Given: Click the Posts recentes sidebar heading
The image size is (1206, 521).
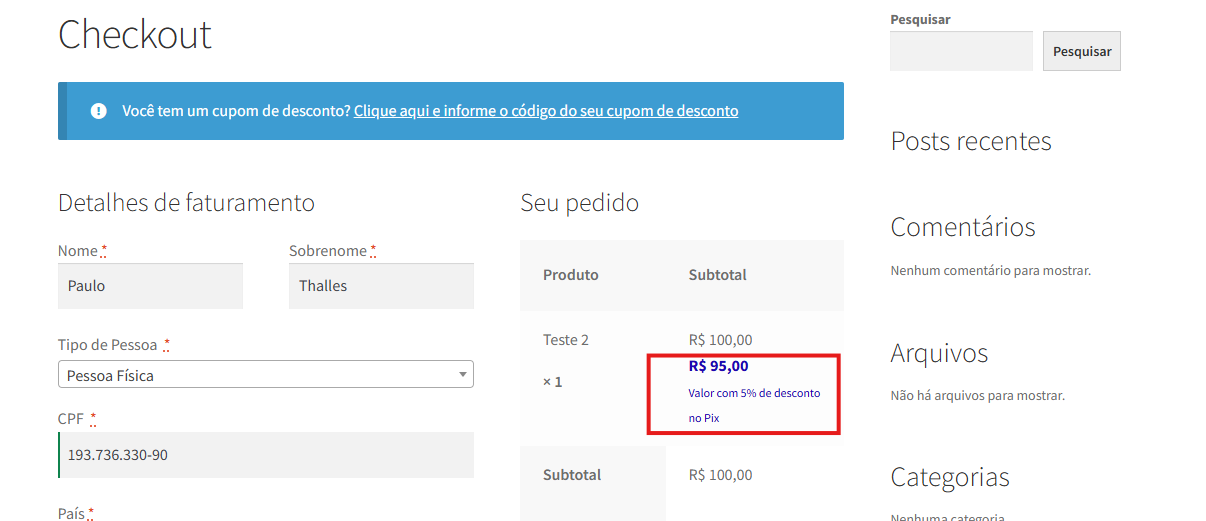Looking at the screenshot, I should click(x=970, y=141).
